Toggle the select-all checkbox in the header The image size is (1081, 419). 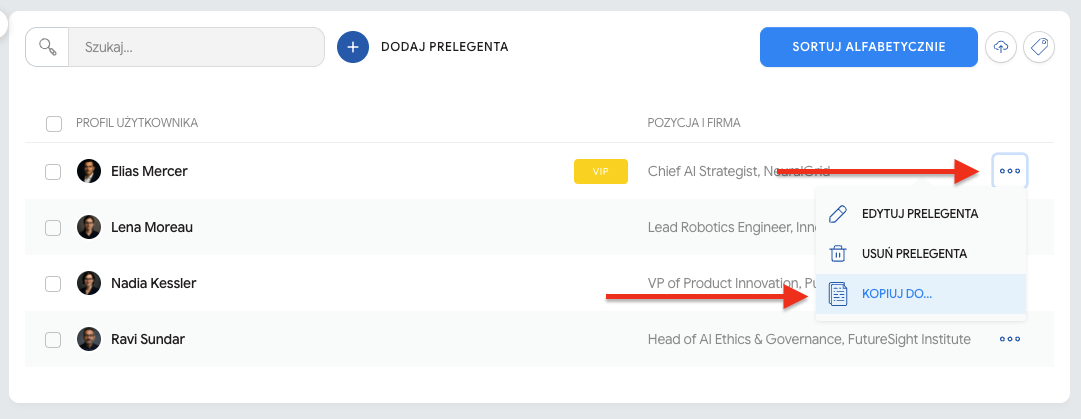point(54,123)
